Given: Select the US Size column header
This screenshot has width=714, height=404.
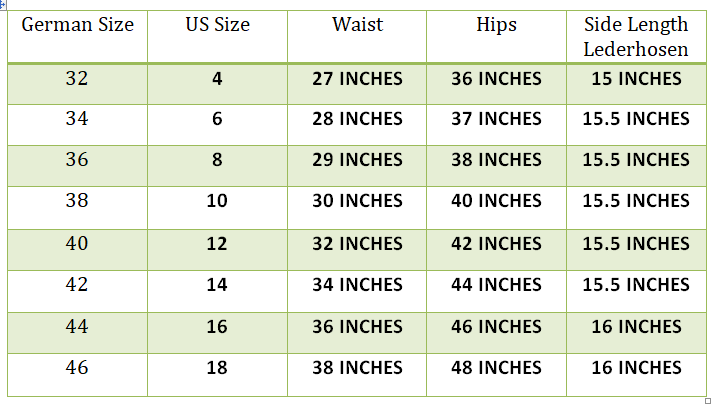Looking at the screenshot, I should (217, 25).
